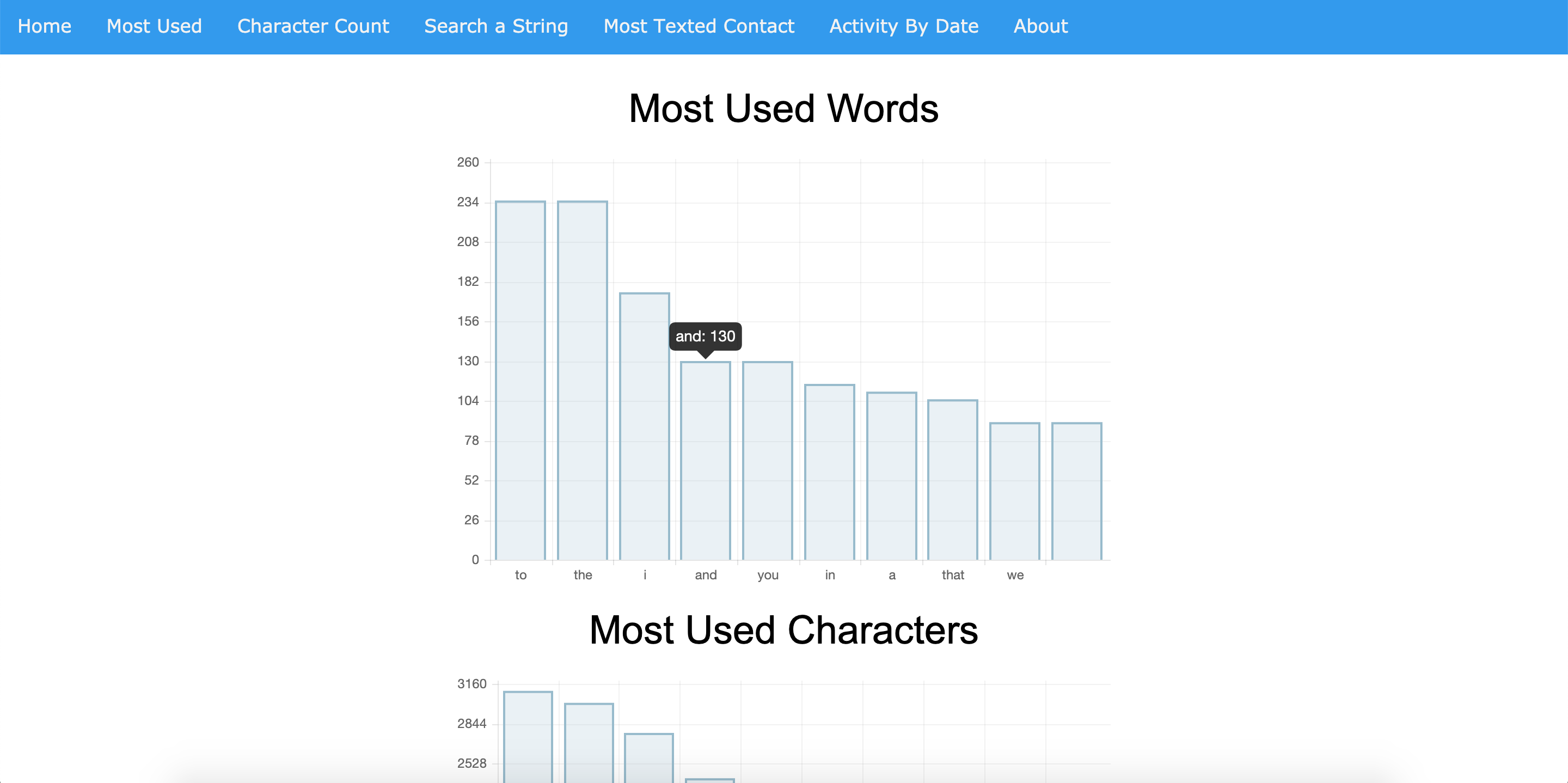1568x783 pixels.
Task: Open Character Count in navbar
Action: point(313,26)
